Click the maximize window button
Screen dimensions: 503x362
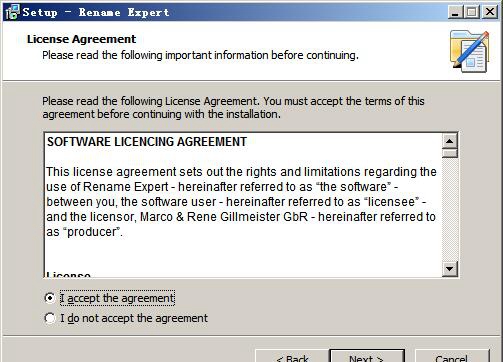coord(472,12)
